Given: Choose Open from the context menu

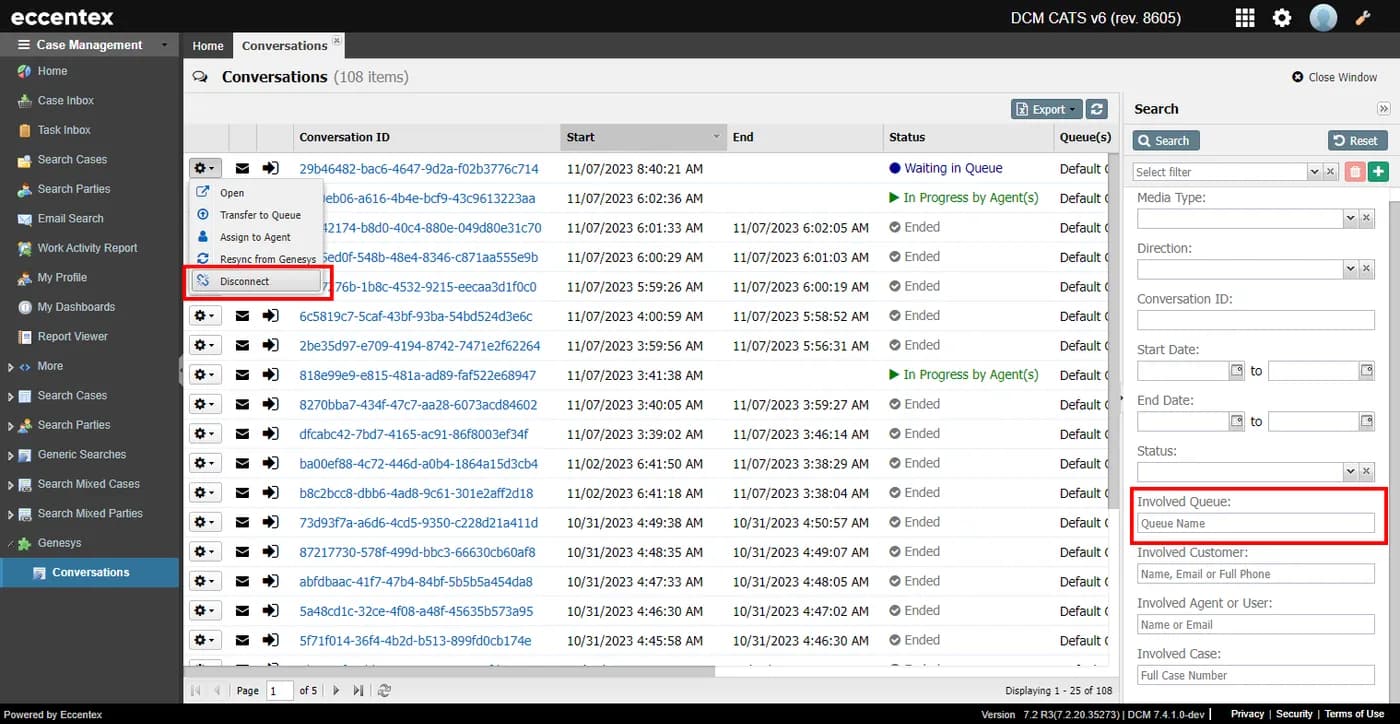Looking at the screenshot, I should pyautogui.click(x=232, y=193).
